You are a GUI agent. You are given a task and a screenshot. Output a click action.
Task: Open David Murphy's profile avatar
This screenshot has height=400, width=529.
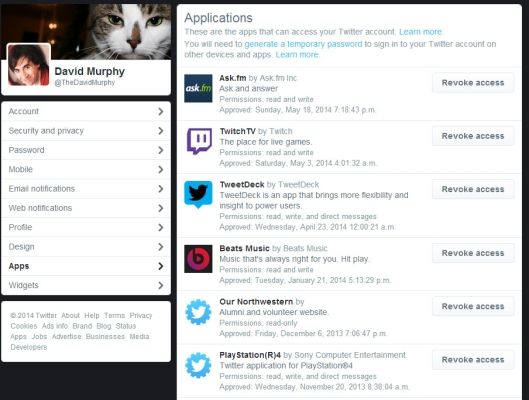[x=29, y=65]
